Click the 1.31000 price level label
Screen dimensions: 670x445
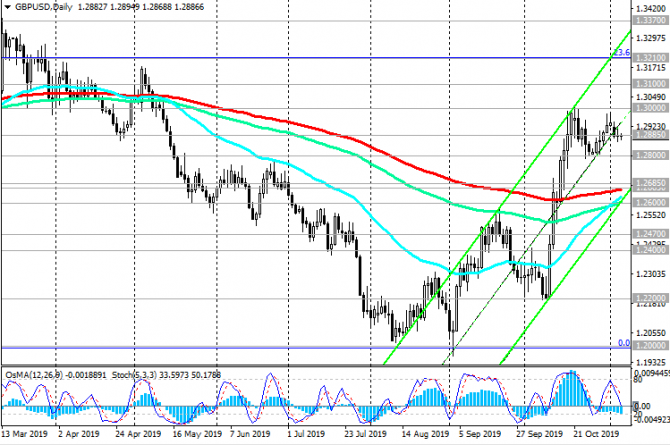pos(650,84)
